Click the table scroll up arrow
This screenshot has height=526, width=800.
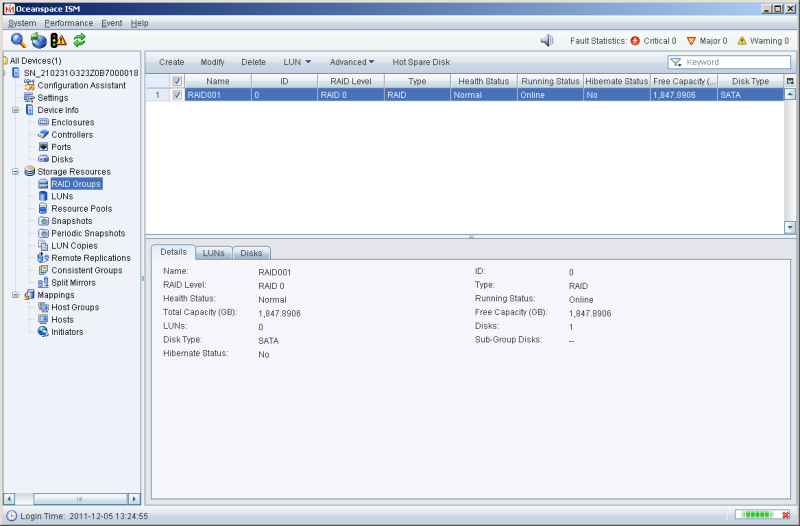coord(790,94)
